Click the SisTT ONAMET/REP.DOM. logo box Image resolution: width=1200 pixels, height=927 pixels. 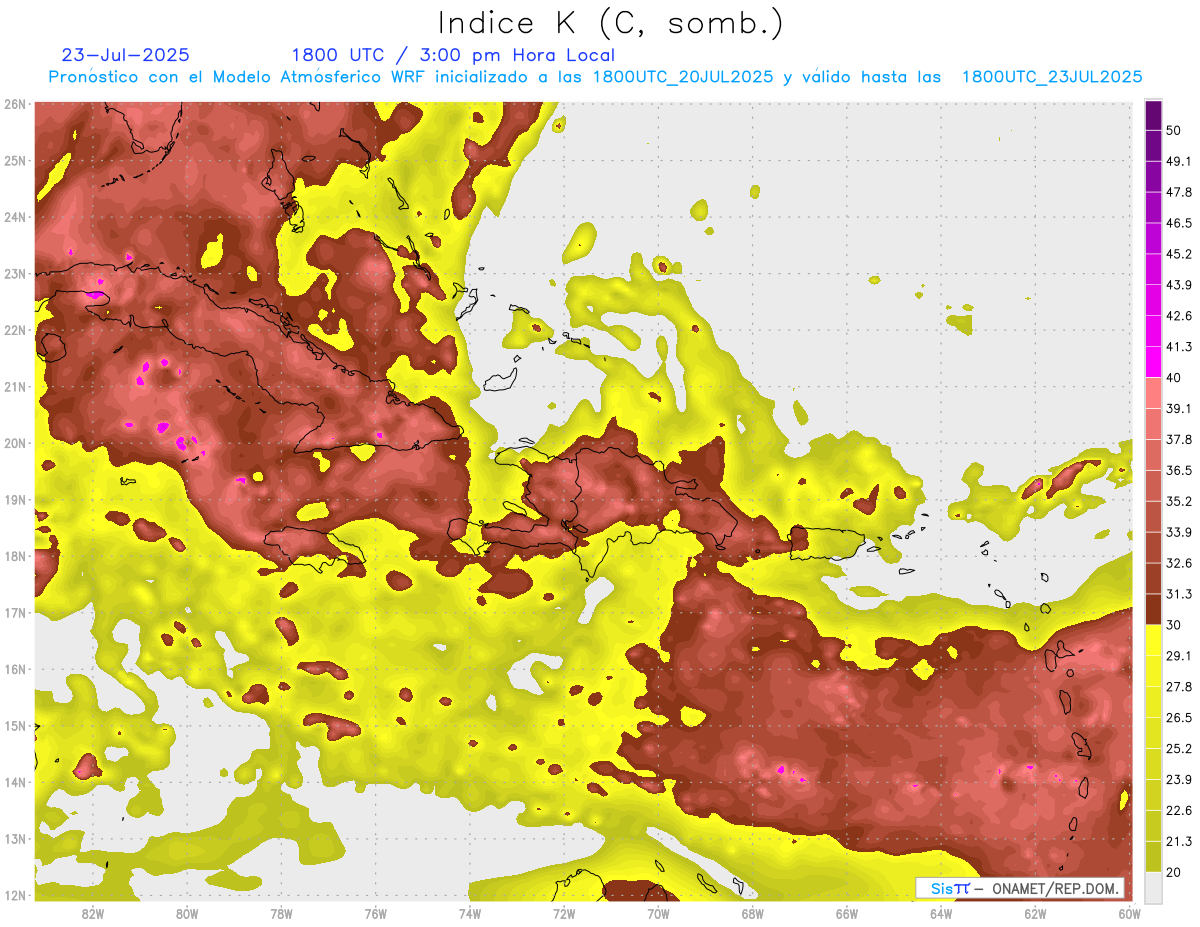point(1019,888)
